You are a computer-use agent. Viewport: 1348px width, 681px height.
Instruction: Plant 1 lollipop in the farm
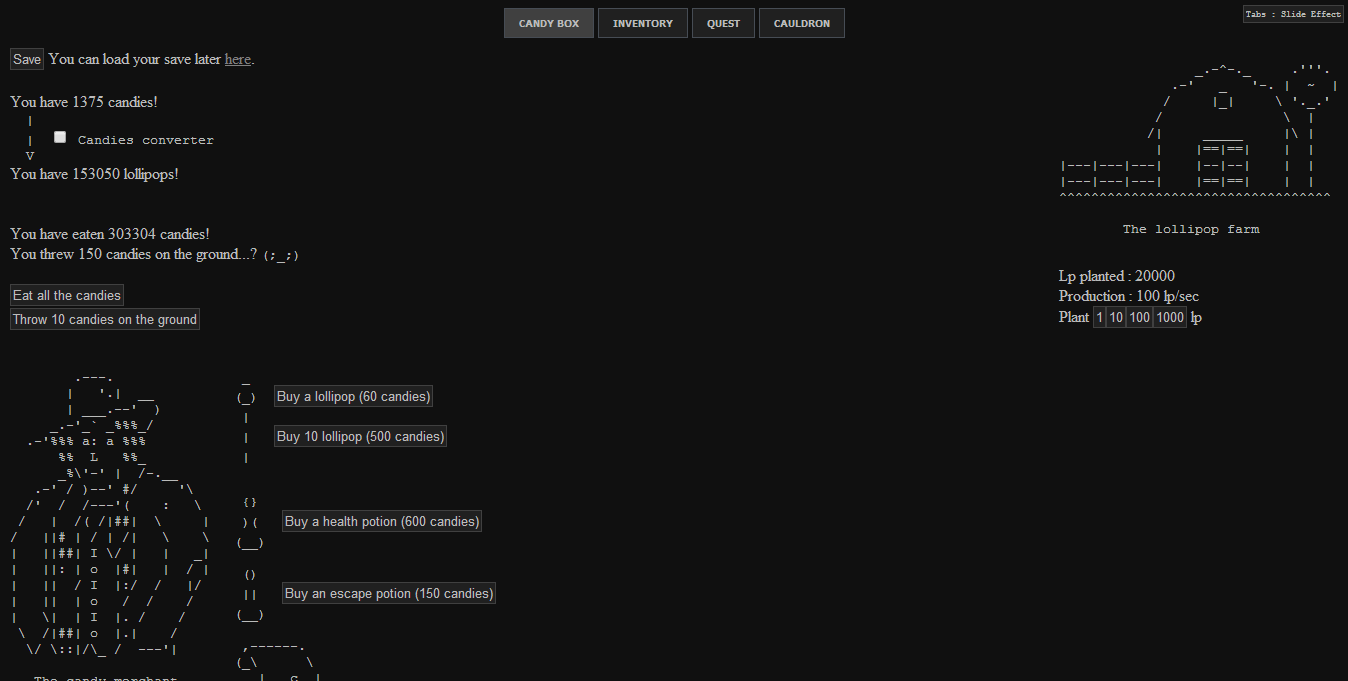click(1099, 317)
